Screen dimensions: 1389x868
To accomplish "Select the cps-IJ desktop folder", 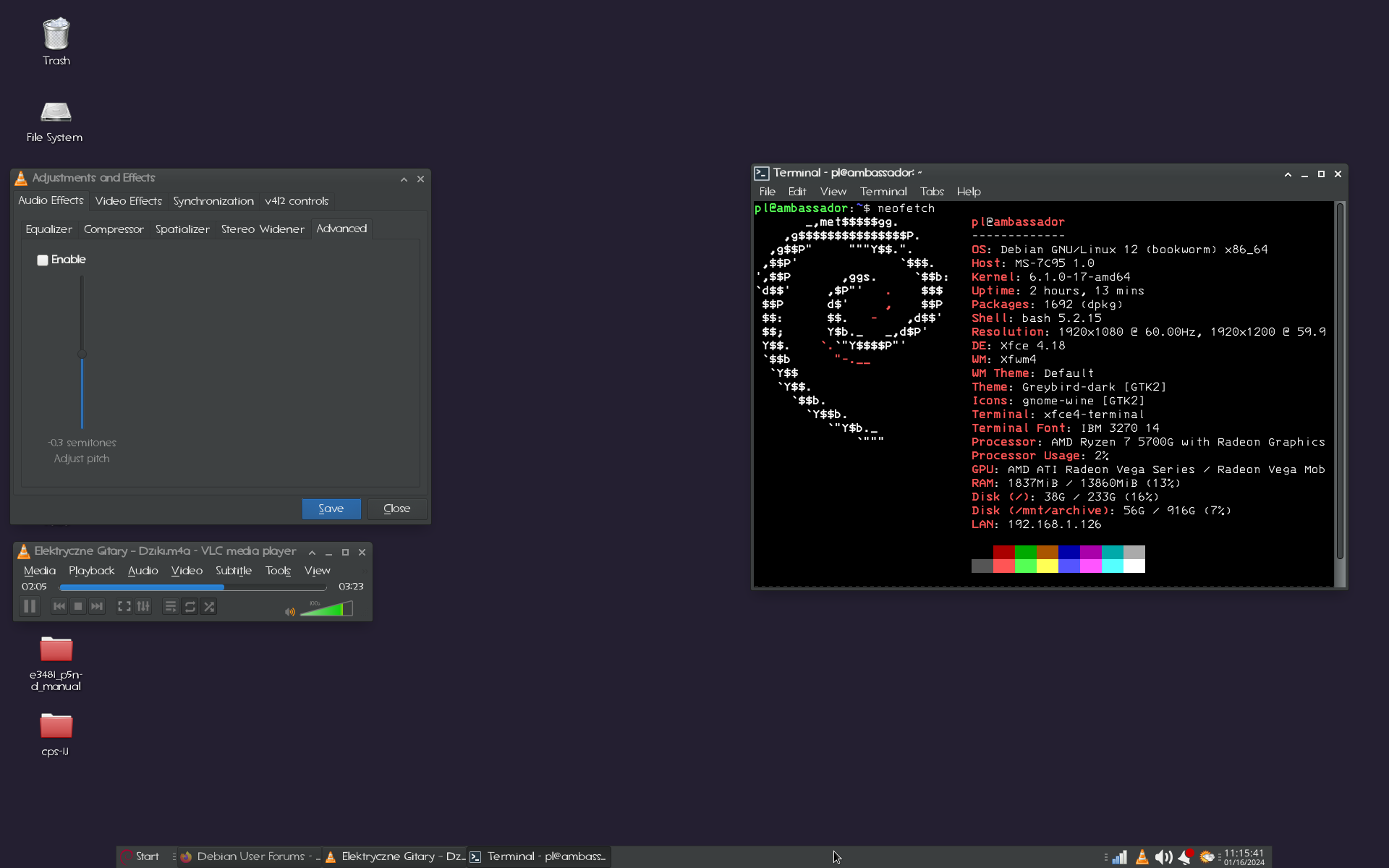I will [56, 734].
